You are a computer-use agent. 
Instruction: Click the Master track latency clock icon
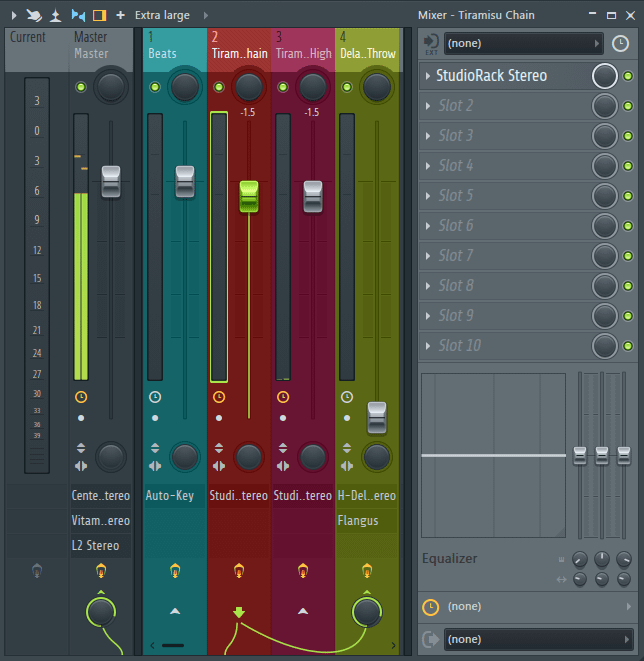tap(81, 397)
